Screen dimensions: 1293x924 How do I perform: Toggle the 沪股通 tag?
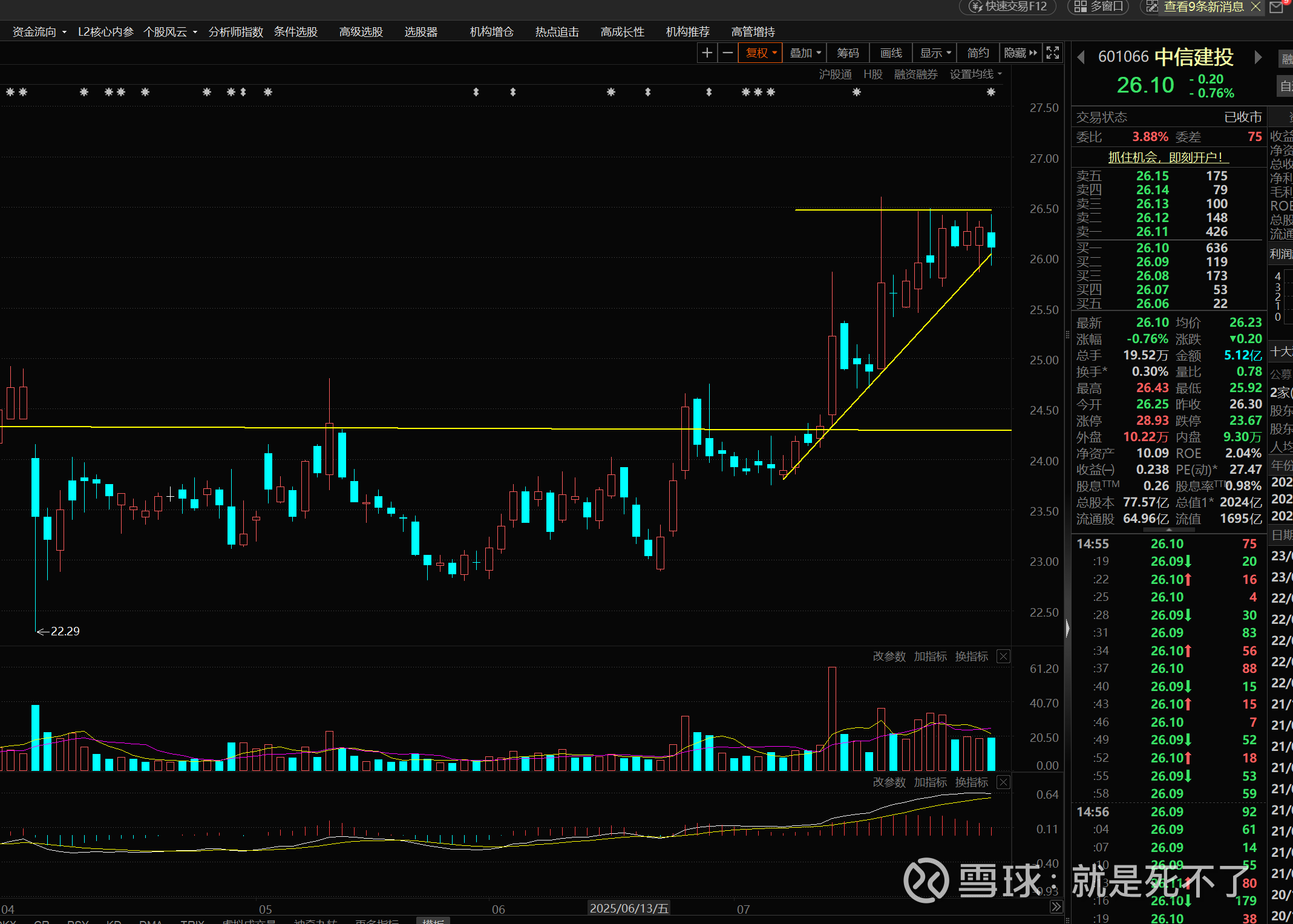[x=835, y=74]
